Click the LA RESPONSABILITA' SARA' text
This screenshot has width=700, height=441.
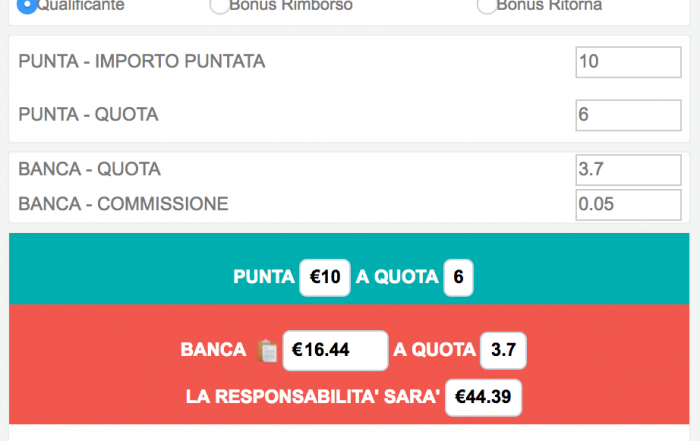tap(312, 397)
